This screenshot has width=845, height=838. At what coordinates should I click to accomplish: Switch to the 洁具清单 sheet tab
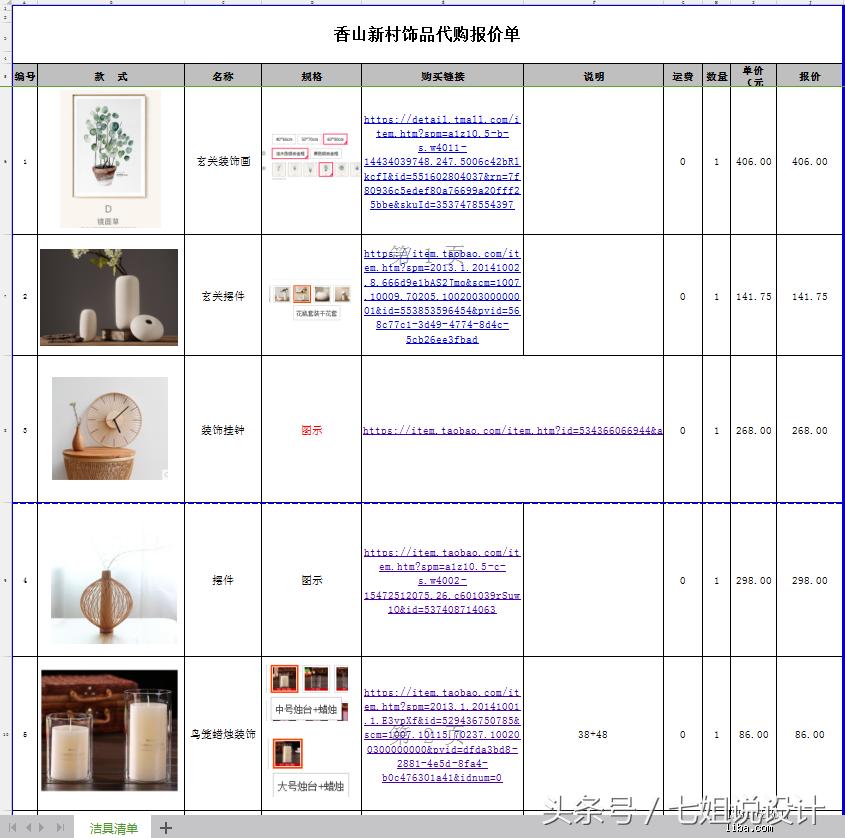[112, 827]
